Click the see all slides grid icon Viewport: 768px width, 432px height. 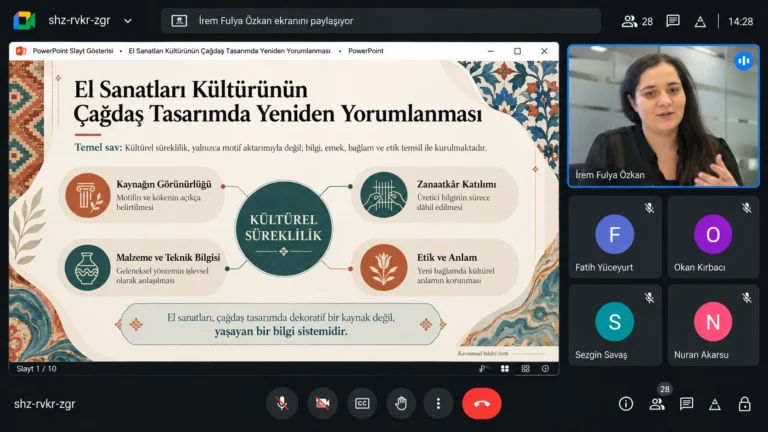[x=504, y=369]
